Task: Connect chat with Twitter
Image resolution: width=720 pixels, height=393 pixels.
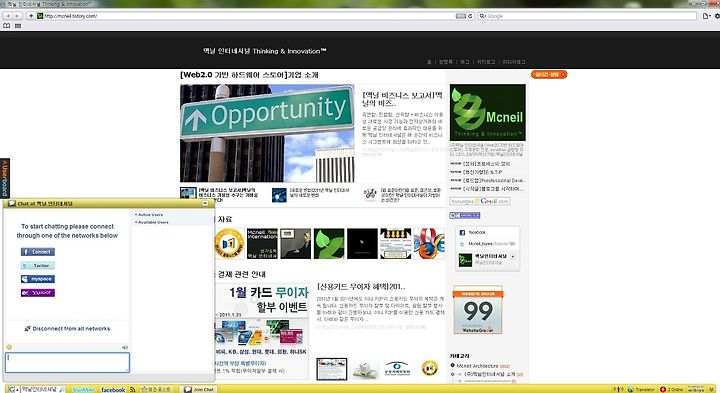Action: click(38, 265)
